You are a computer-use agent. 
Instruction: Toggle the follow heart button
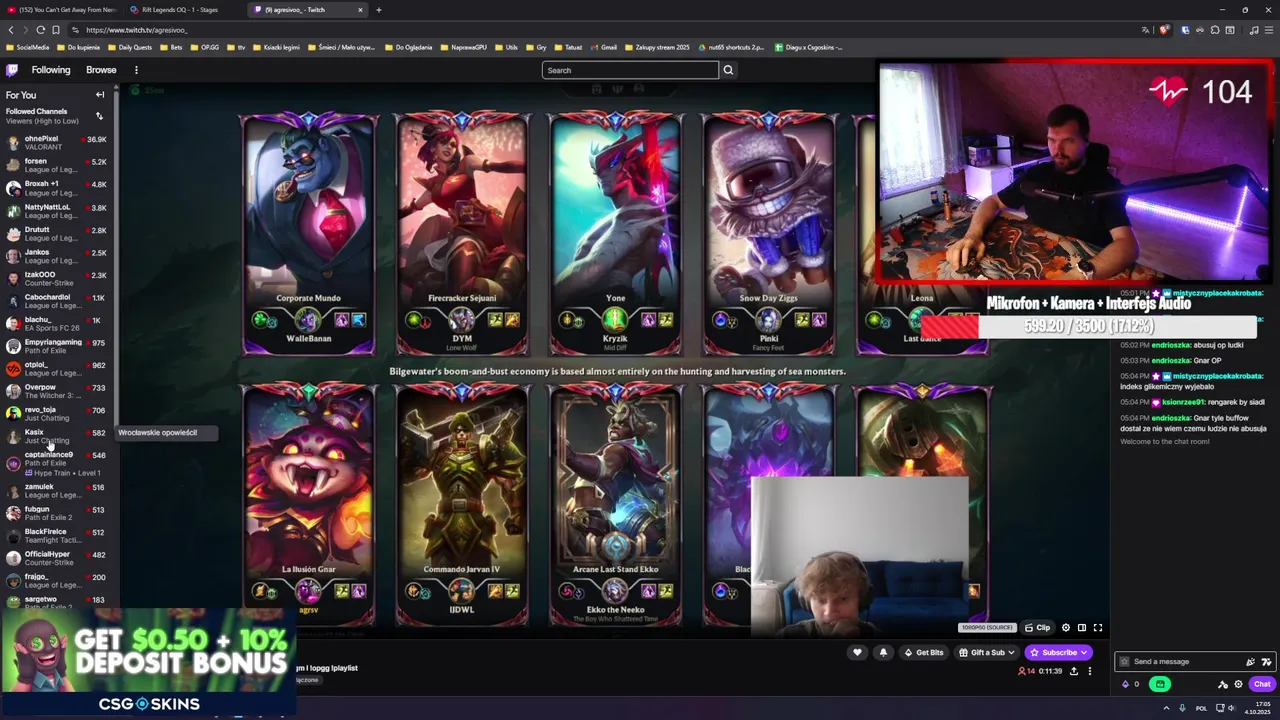pyautogui.click(x=857, y=652)
